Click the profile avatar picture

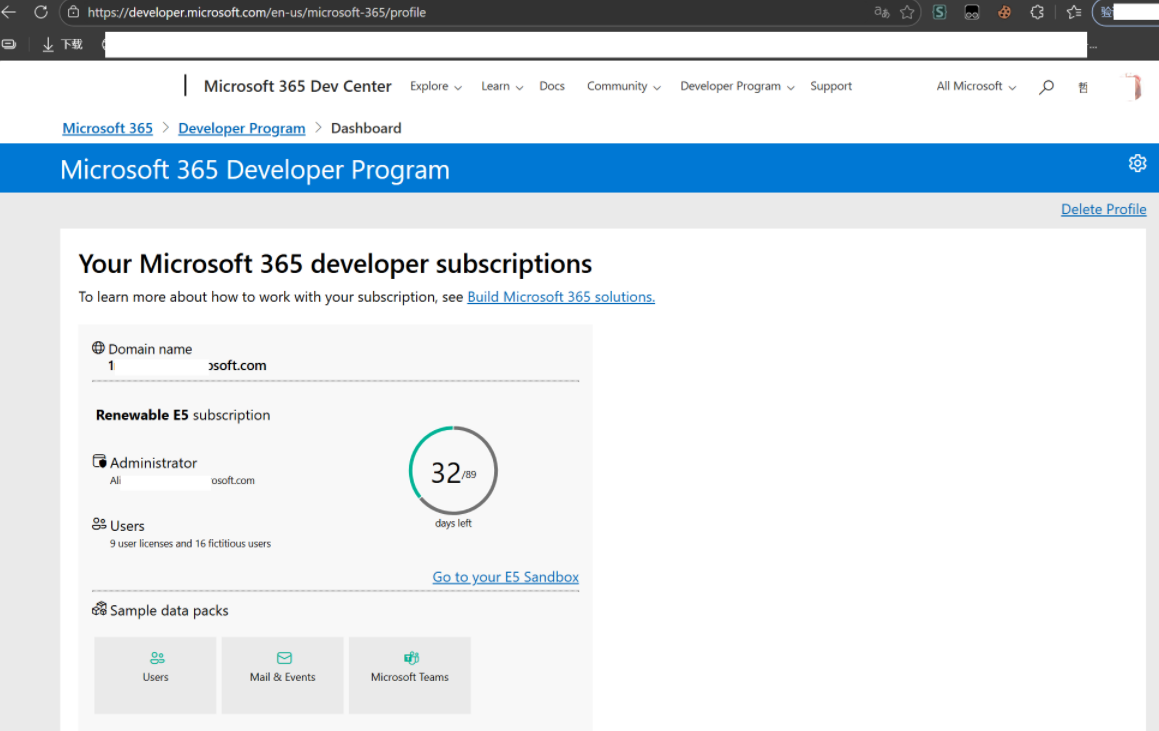tap(1133, 87)
